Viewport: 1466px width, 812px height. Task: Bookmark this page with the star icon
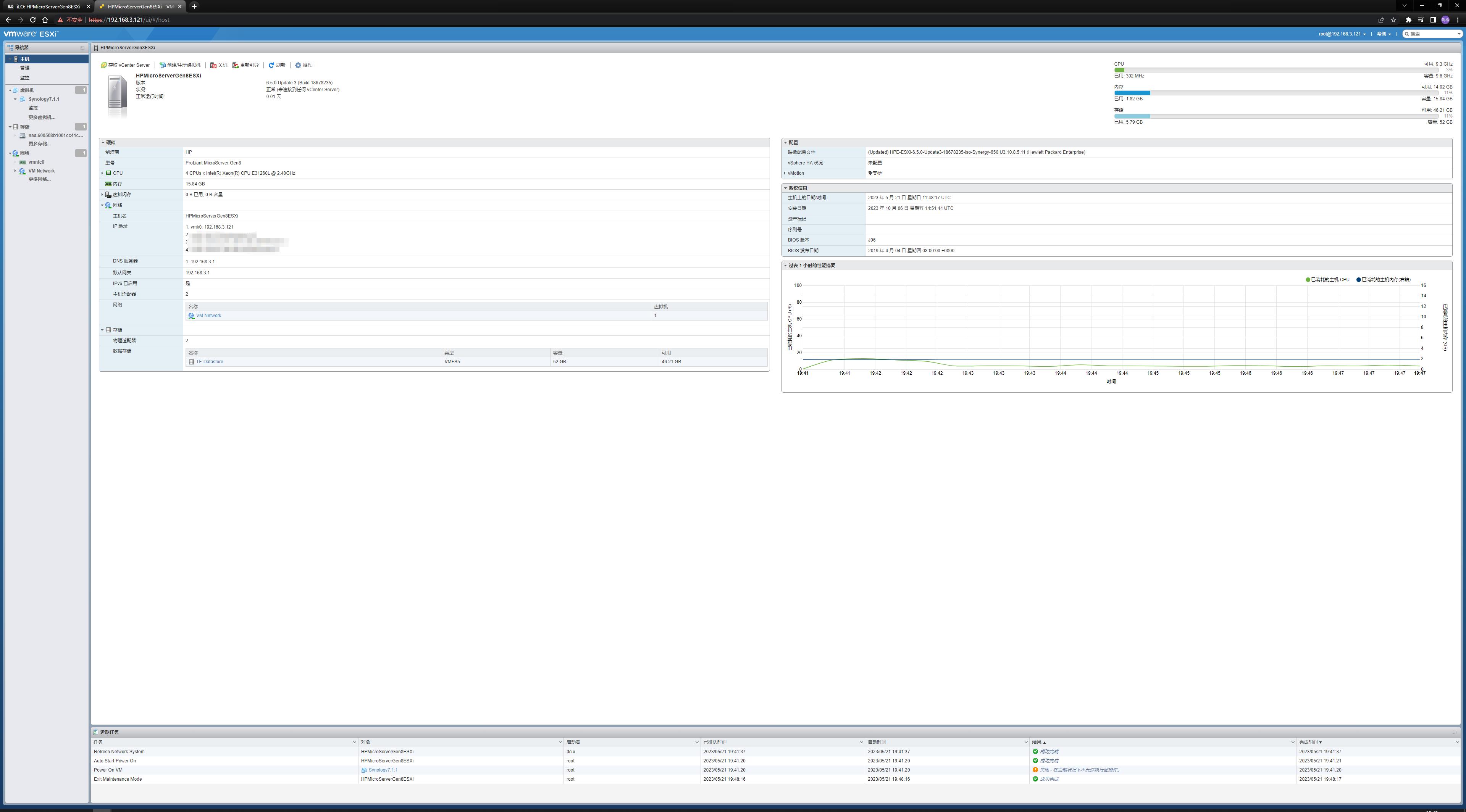click(x=1393, y=20)
